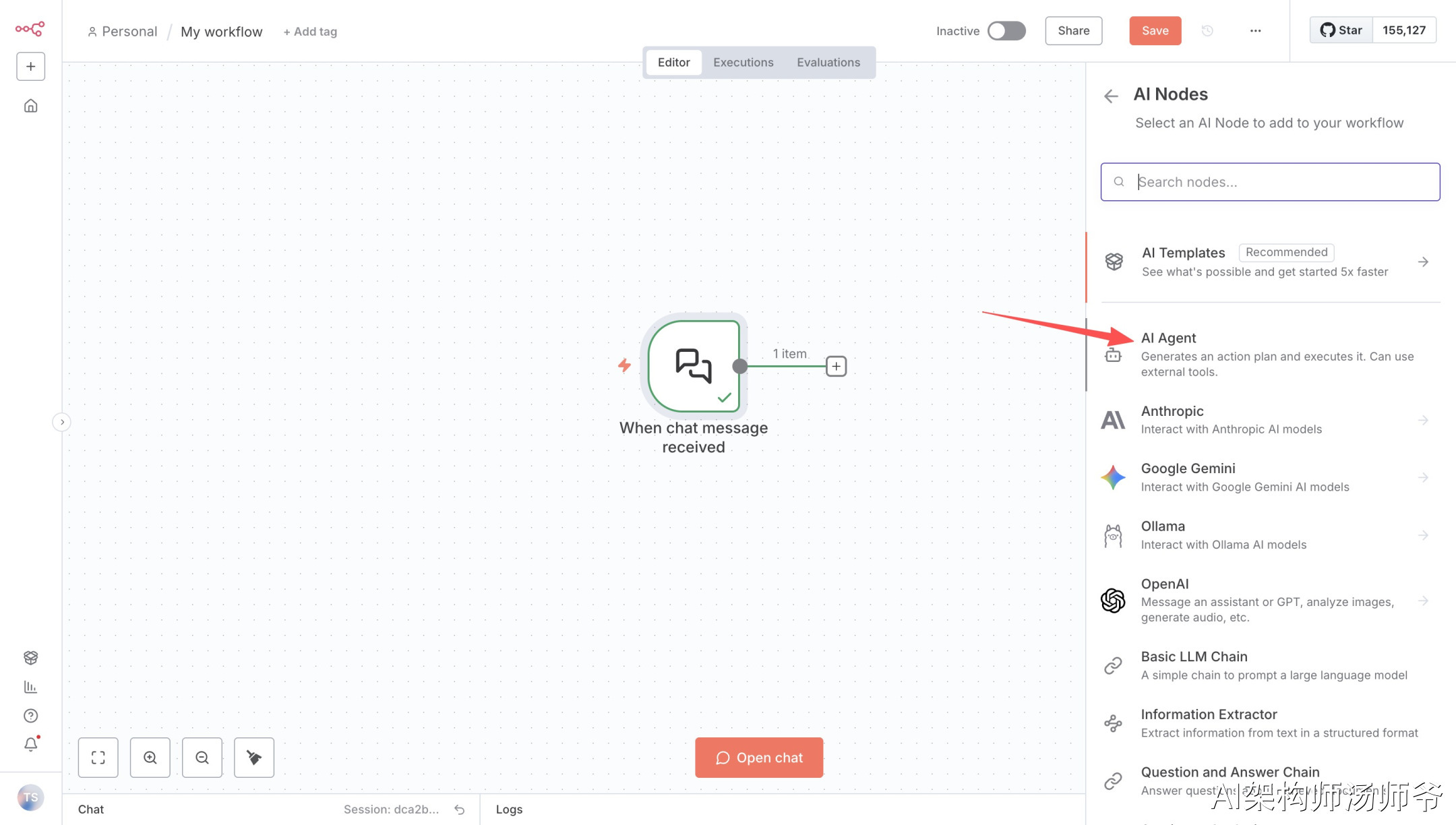Switch to the Evaluations tab
This screenshot has width=1456, height=825.
click(828, 62)
